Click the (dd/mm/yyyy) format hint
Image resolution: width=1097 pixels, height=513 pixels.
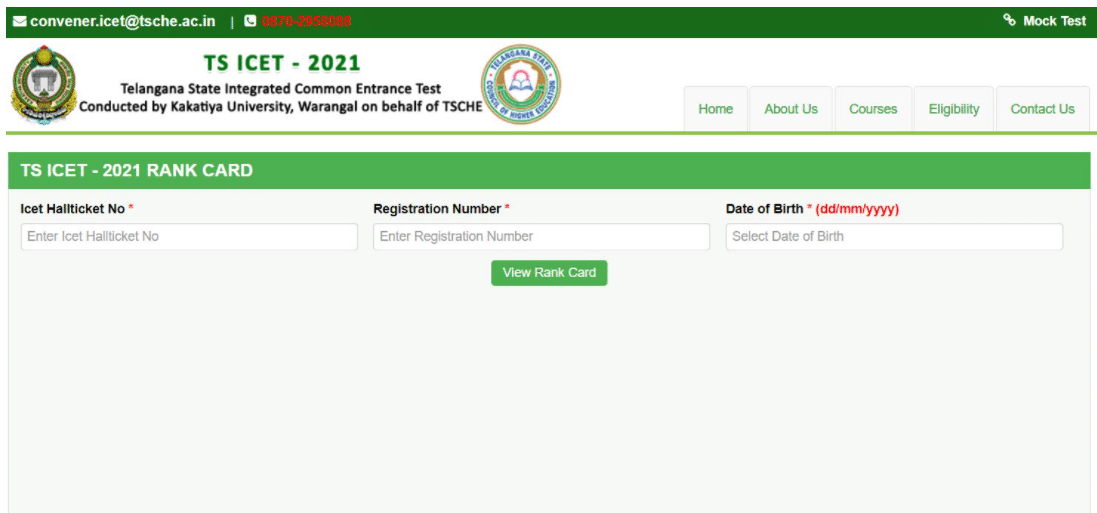point(857,209)
